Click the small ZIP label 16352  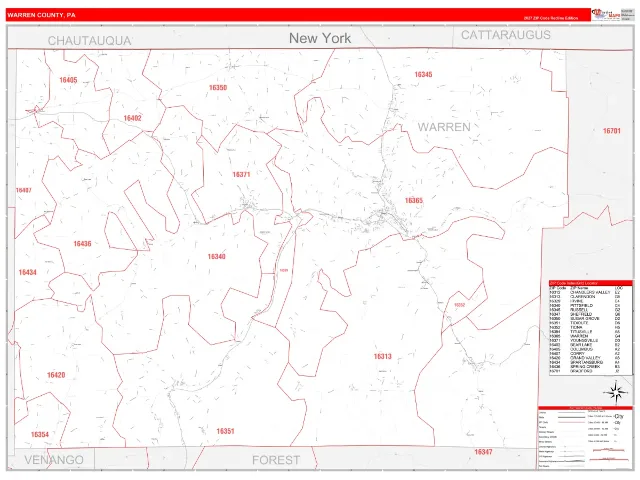coord(460,305)
